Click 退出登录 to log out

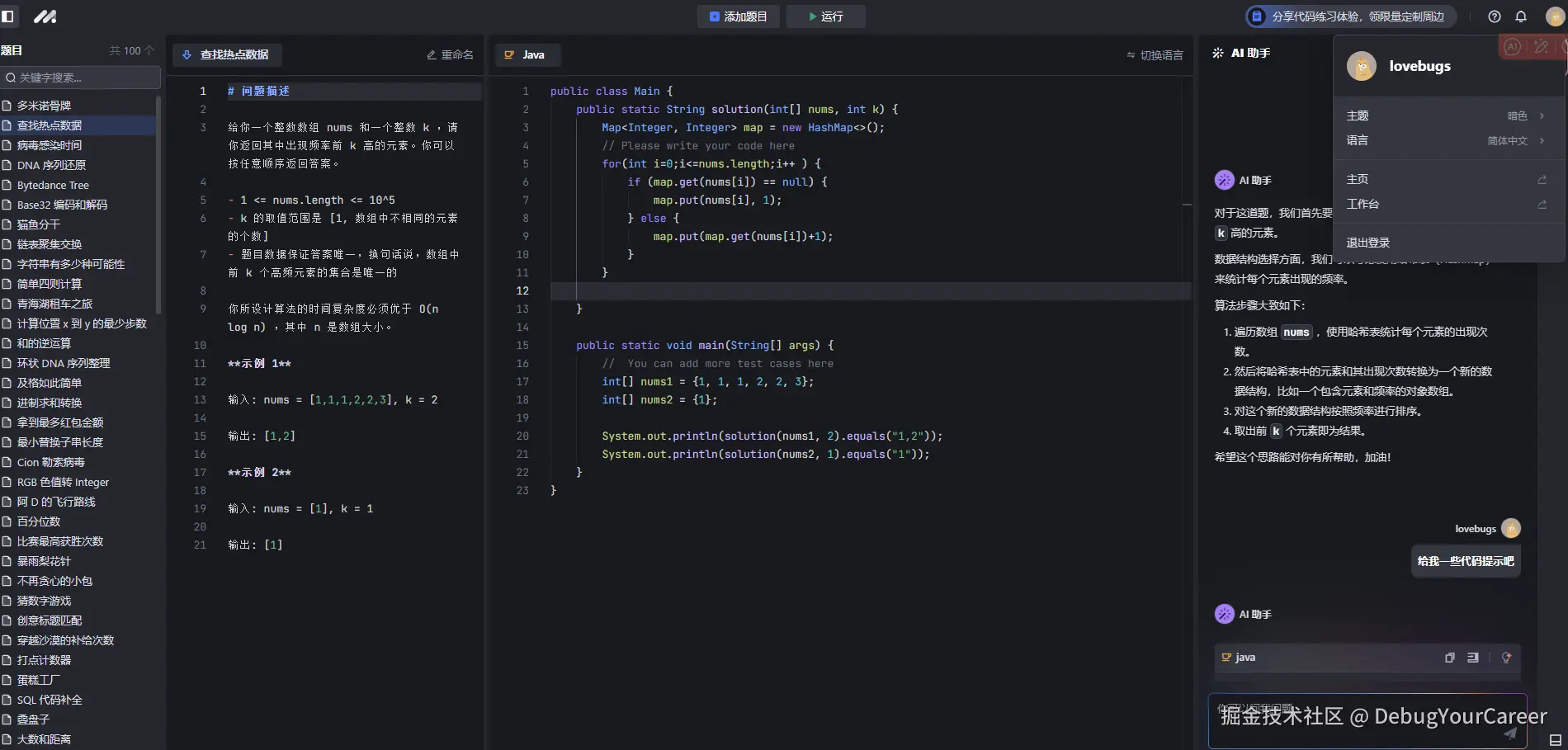(x=1370, y=242)
